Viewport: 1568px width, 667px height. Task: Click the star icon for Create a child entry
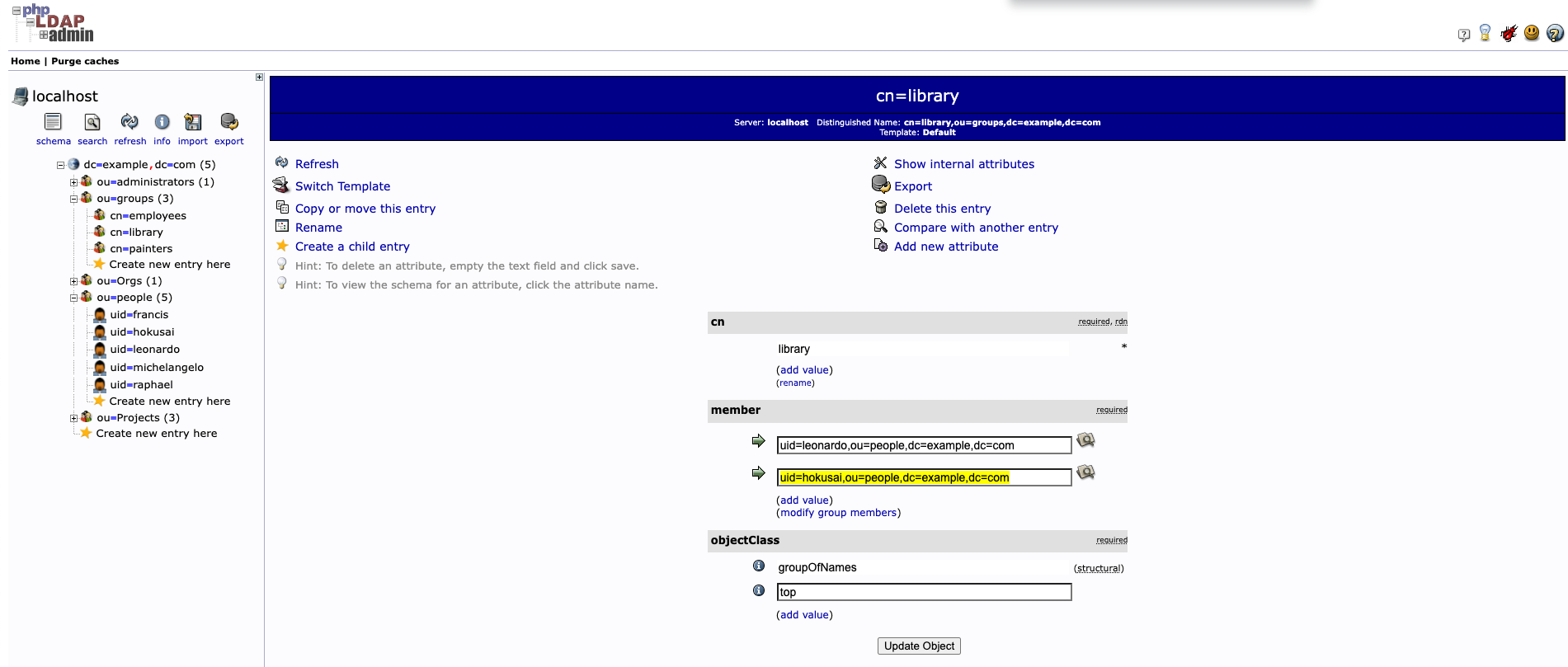click(282, 246)
